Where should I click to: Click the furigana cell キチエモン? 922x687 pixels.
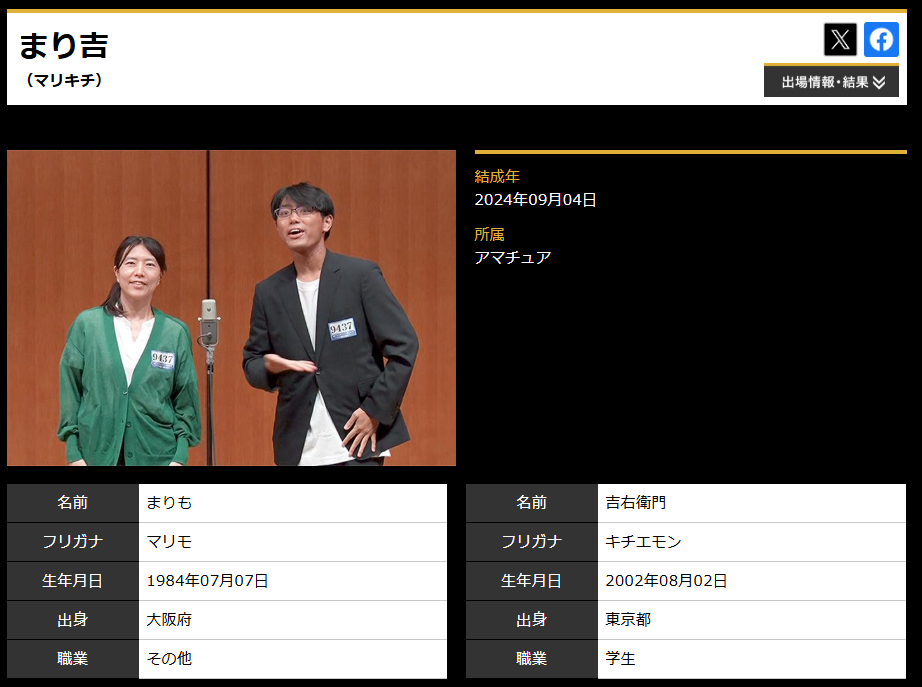[x=643, y=542]
